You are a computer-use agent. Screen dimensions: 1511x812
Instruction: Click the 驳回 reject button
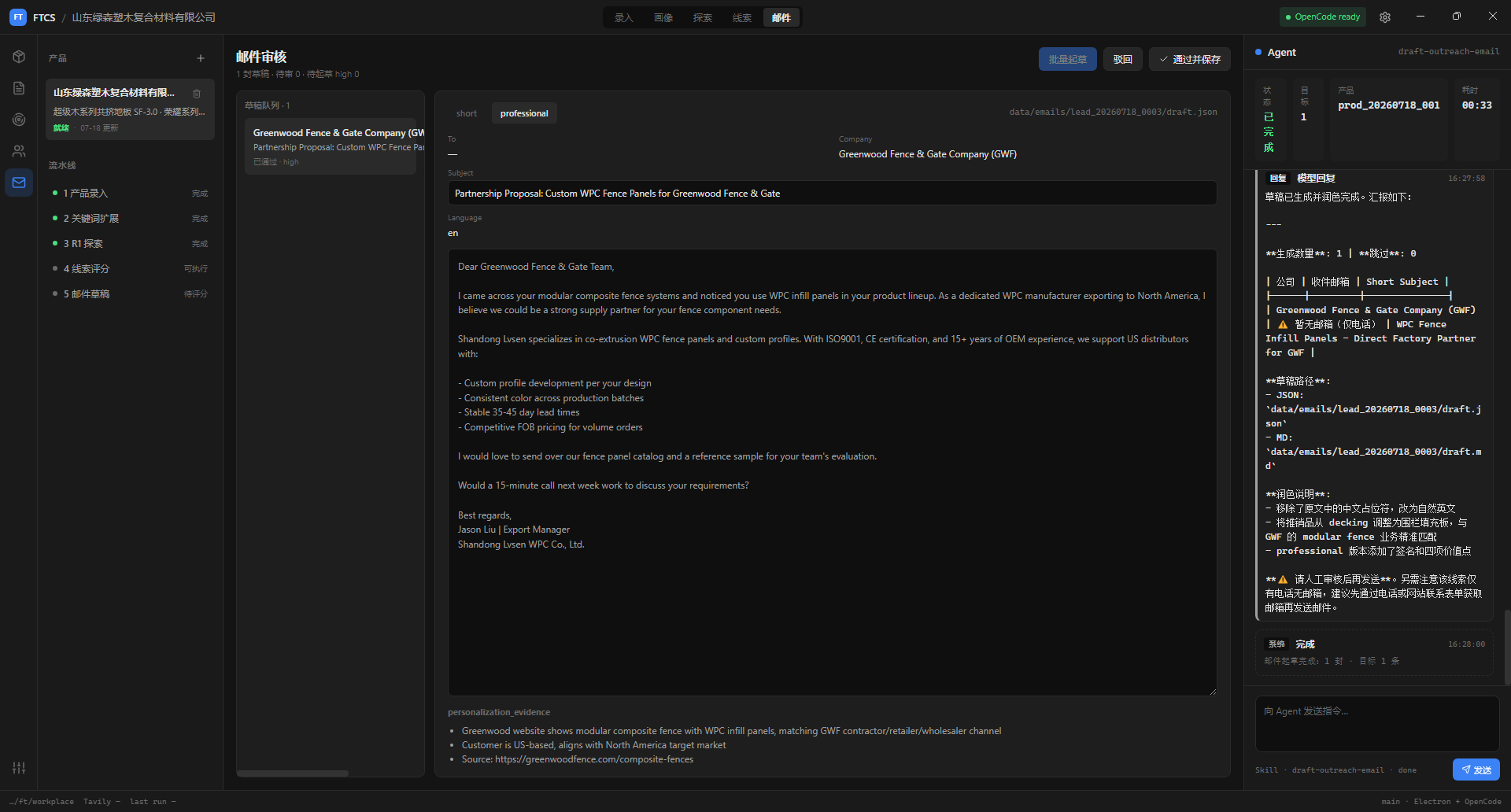[1123, 59]
